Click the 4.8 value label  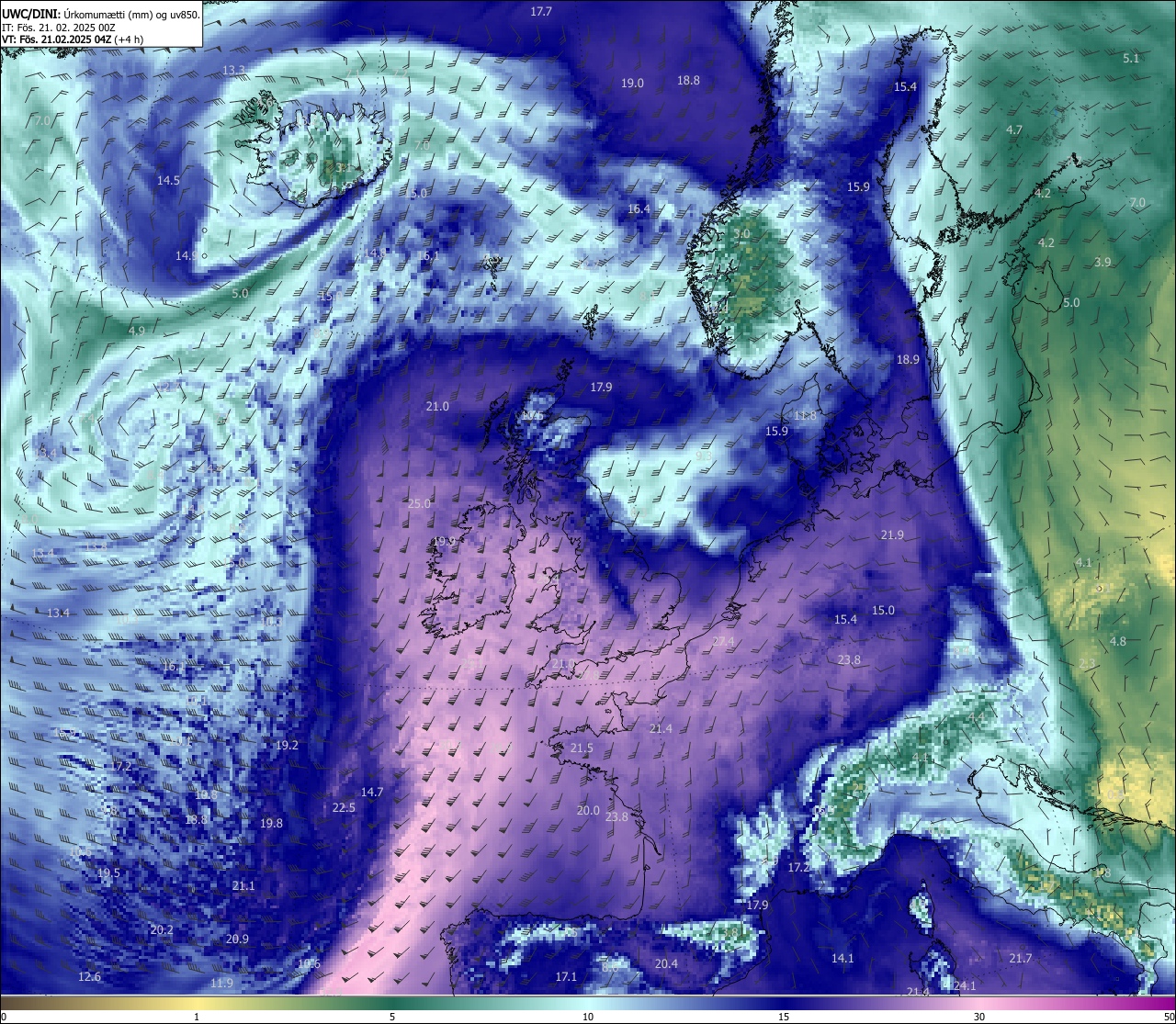click(x=1118, y=642)
